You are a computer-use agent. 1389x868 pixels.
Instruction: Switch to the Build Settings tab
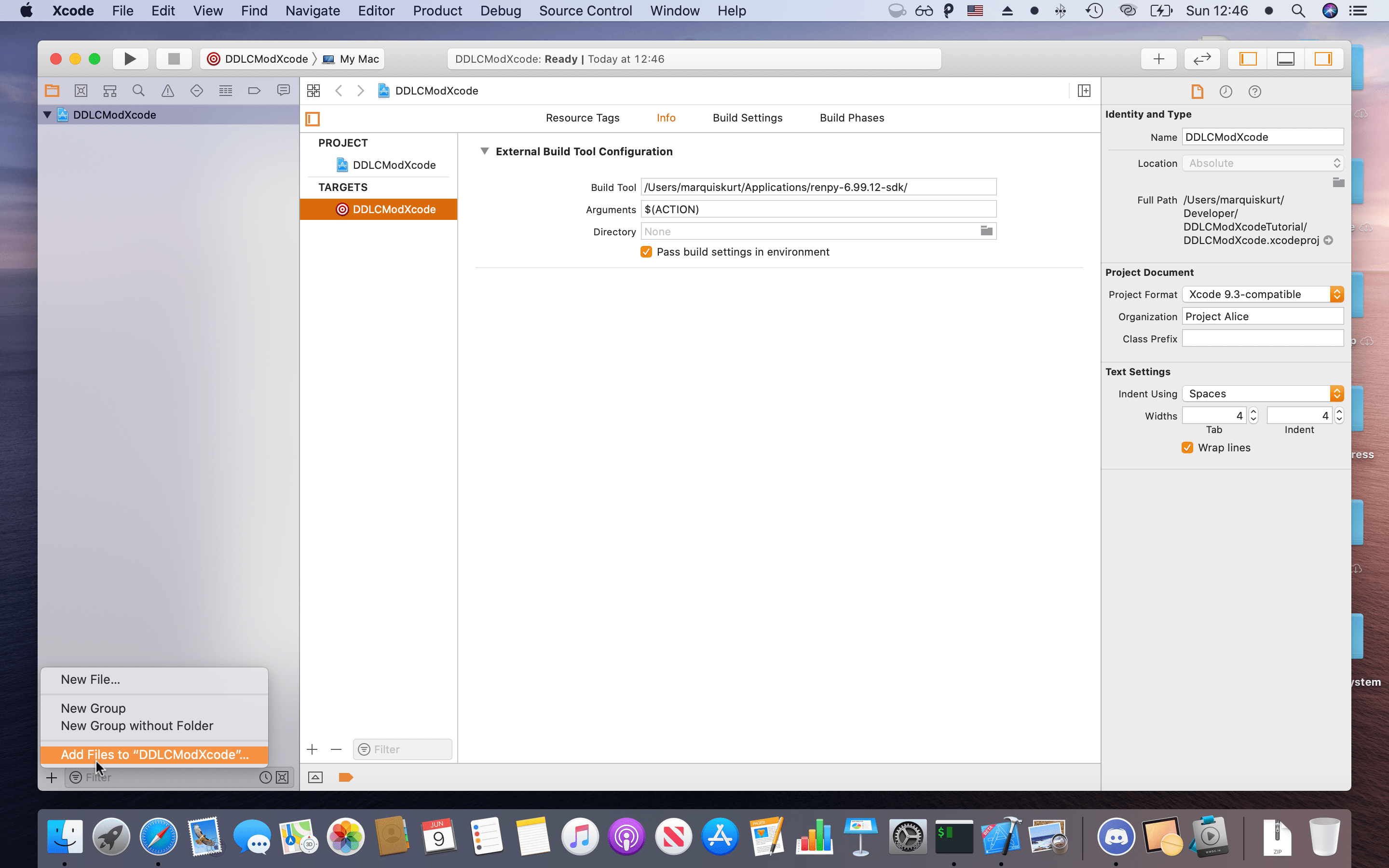click(747, 118)
